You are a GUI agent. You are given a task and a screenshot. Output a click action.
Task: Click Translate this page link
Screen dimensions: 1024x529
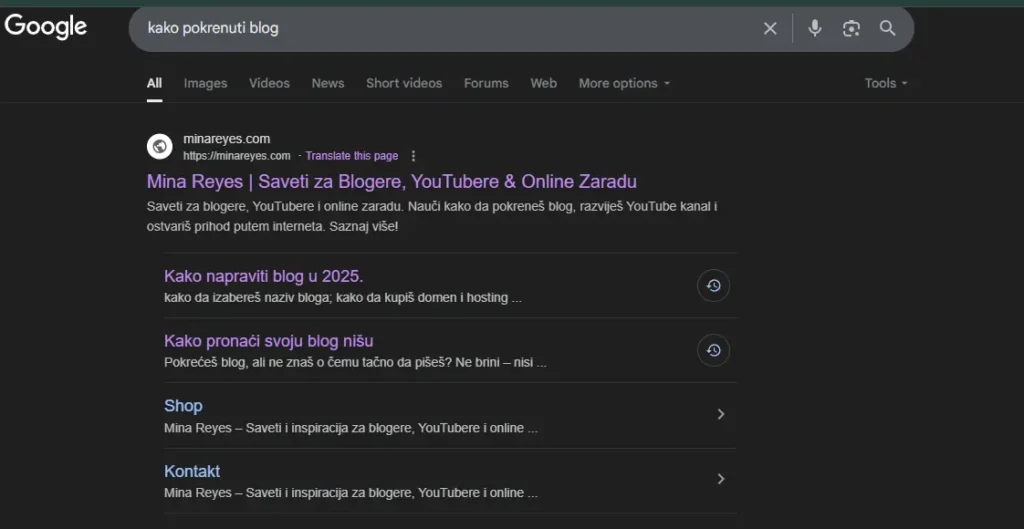click(351, 156)
